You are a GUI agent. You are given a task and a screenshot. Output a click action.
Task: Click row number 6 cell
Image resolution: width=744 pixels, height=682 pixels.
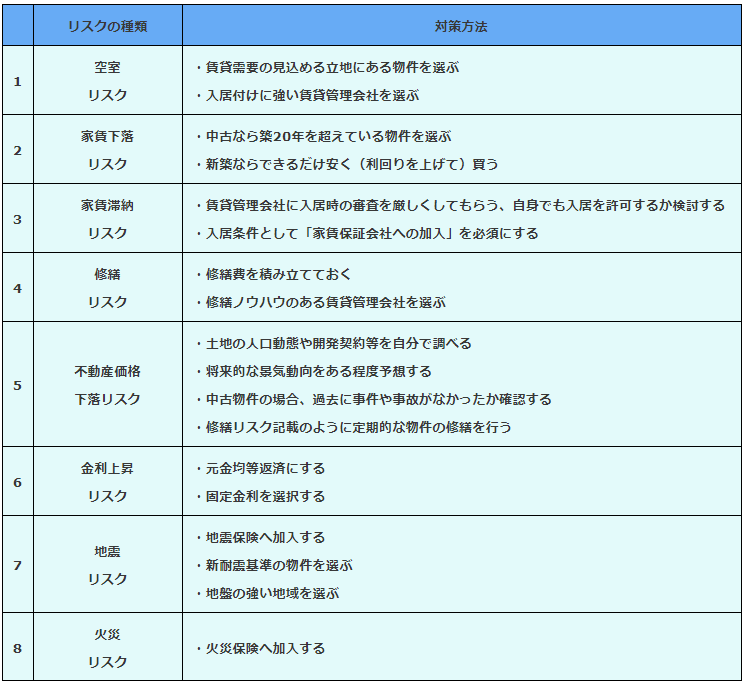click(x=18, y=482)
